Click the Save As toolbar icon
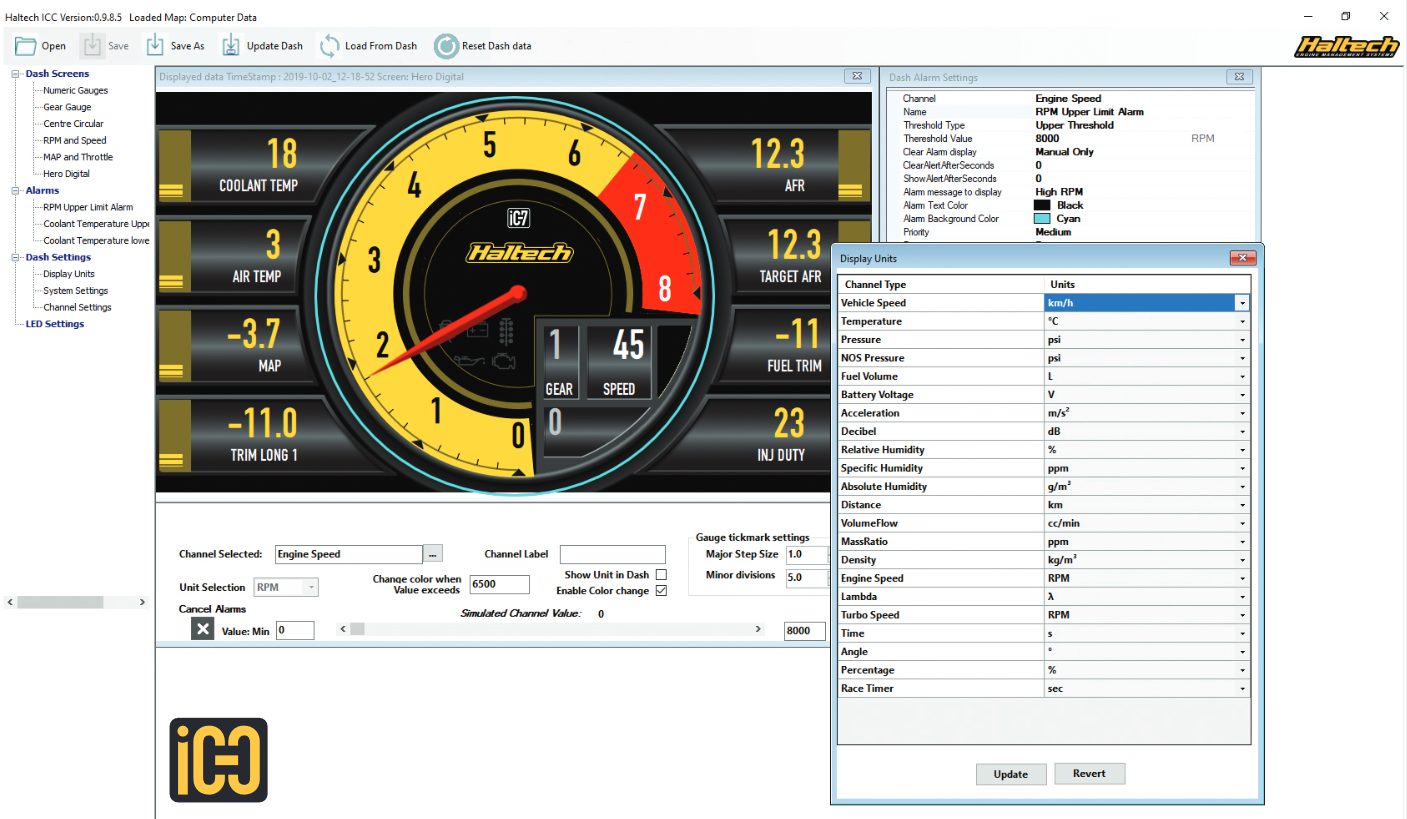The width and height of the screenshot is (1407, 819). [155, 46]
